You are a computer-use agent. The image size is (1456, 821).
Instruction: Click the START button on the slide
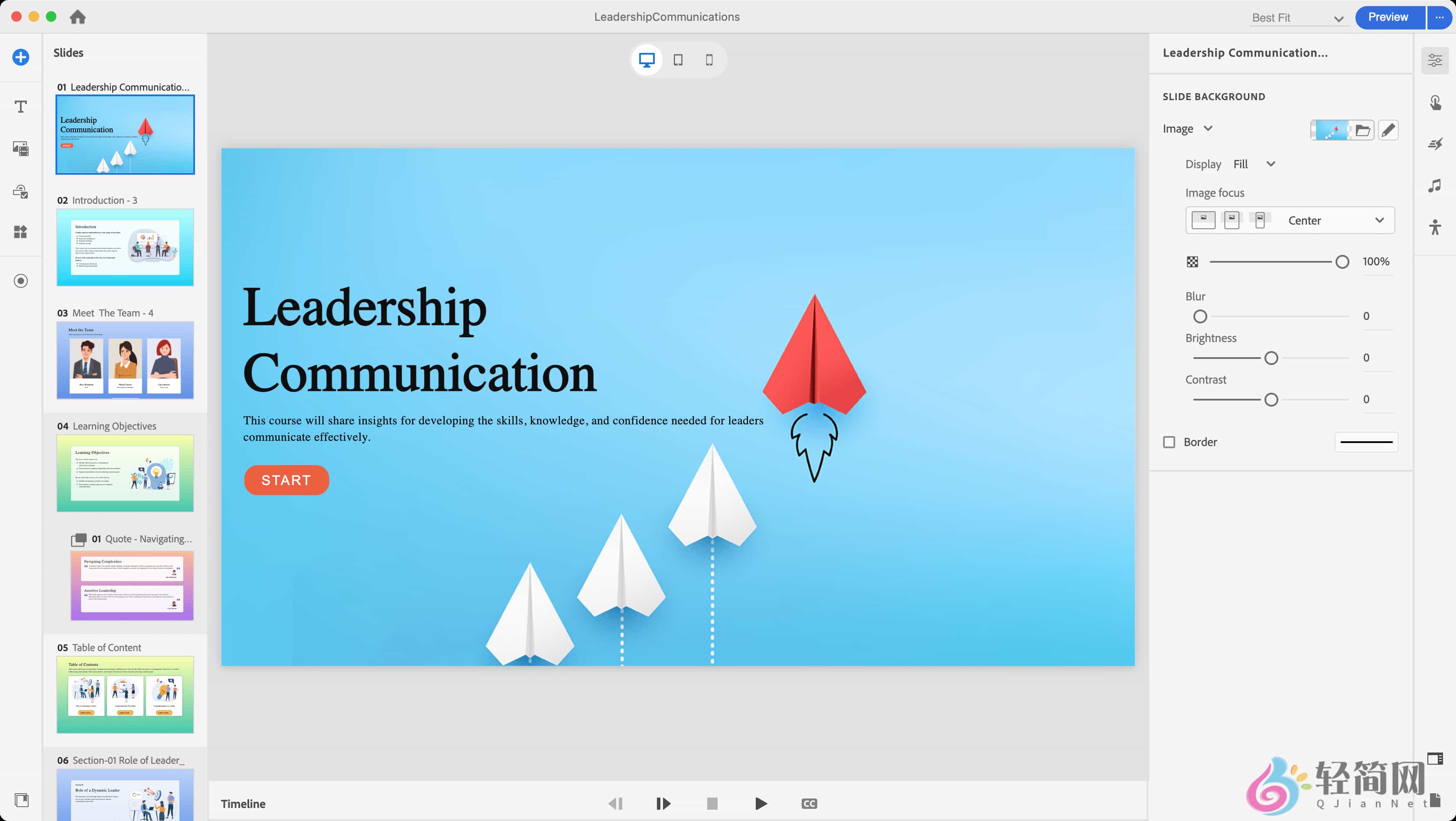(x=286, y=480)
